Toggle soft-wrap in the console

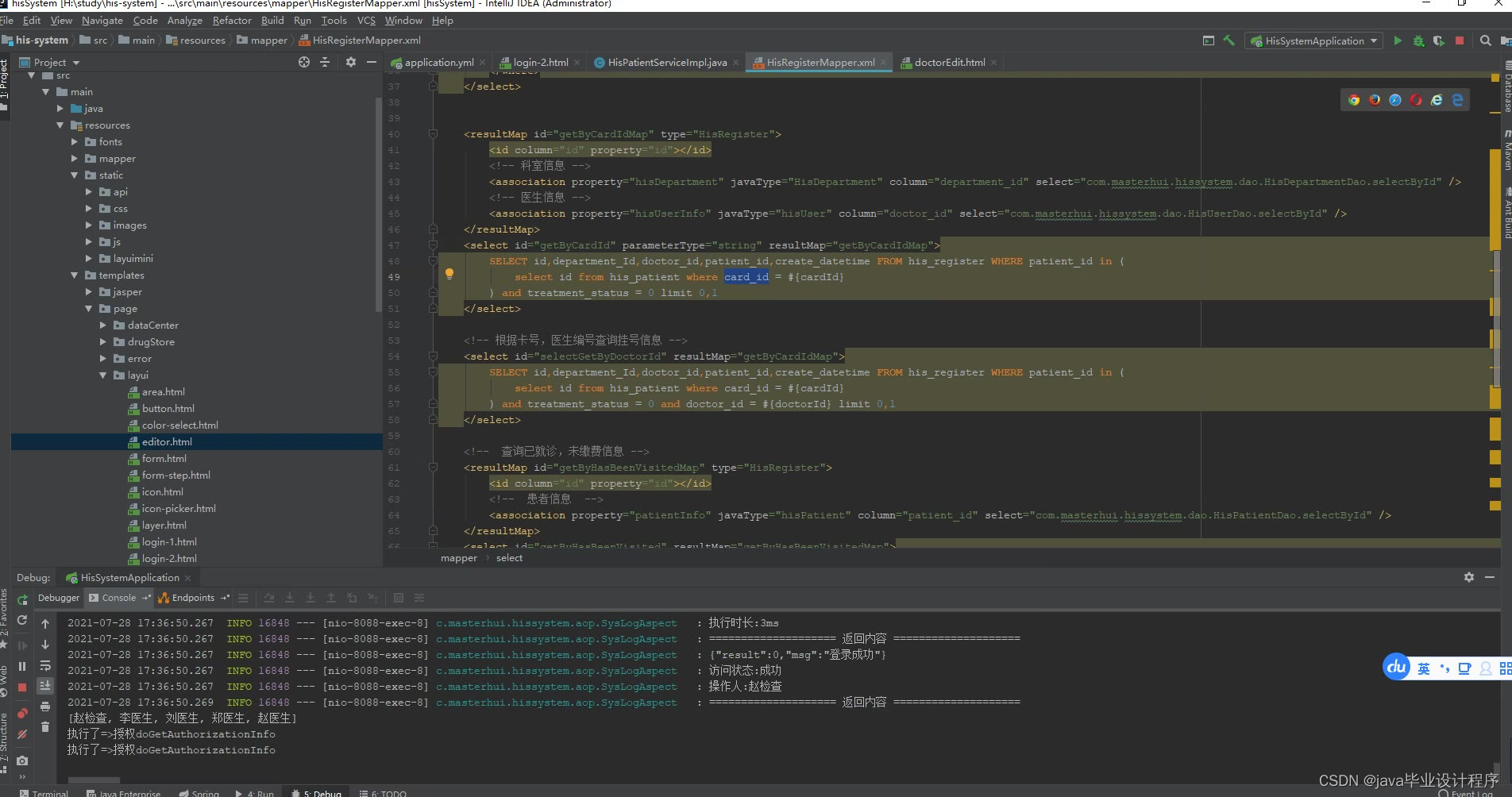coord(45,665)
